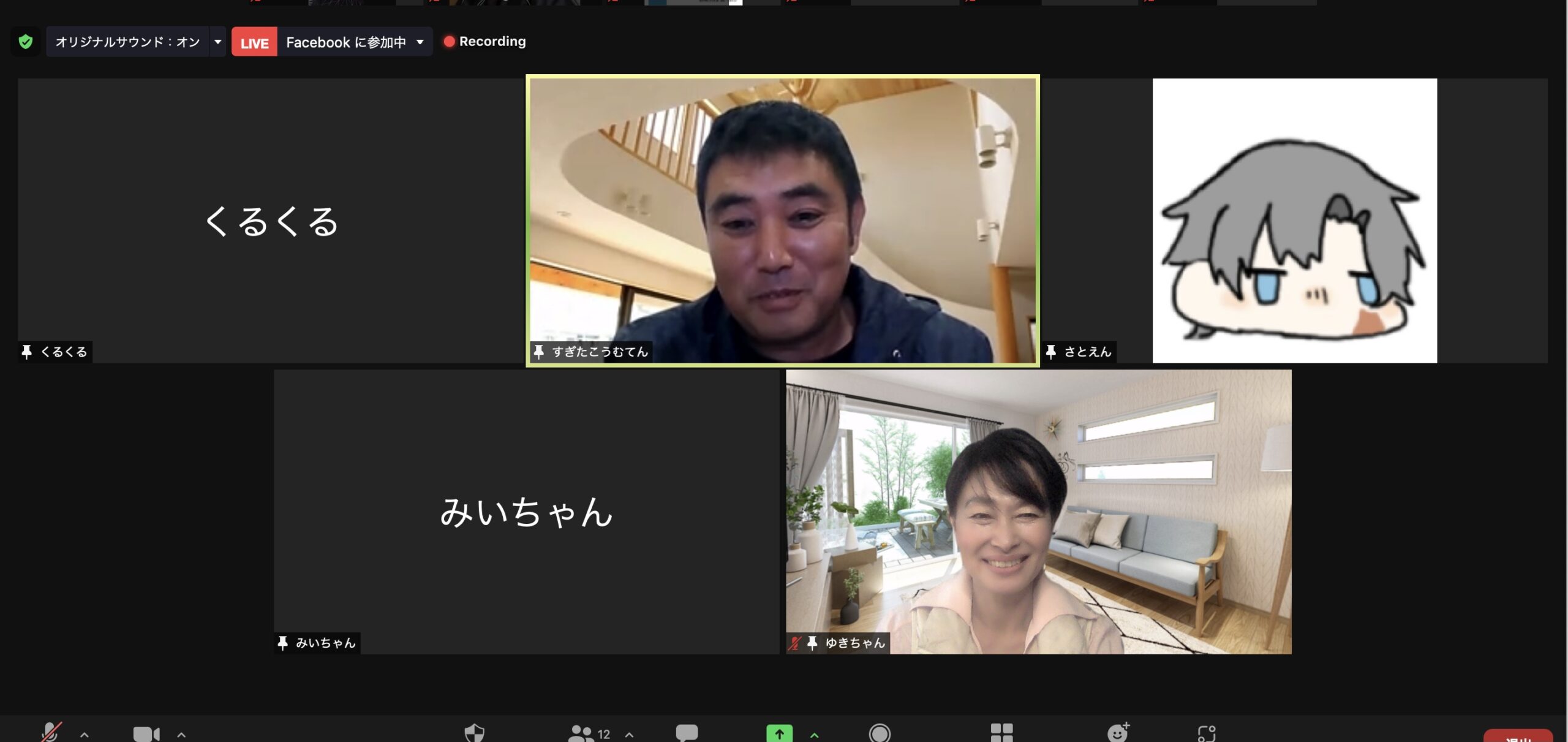
Task: Open the Security shield menu
Action: tap(474, 733)
